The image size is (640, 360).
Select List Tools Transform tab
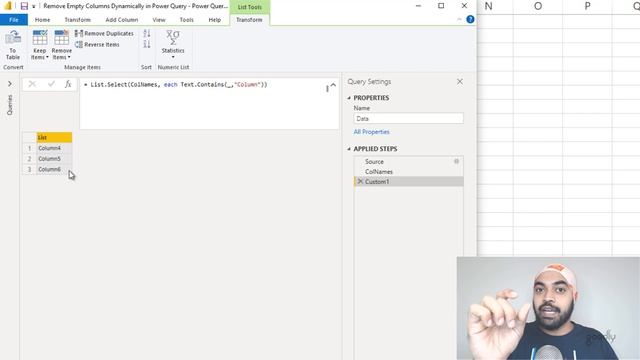[x=249, y=20]
